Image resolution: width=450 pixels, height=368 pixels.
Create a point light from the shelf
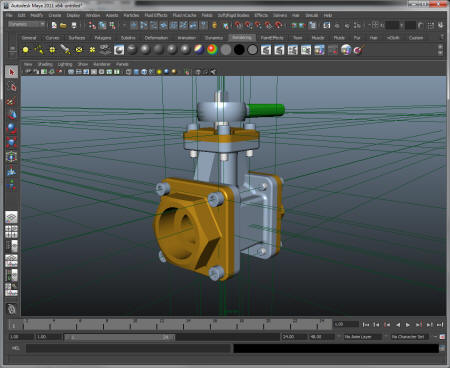pos(52,50)
